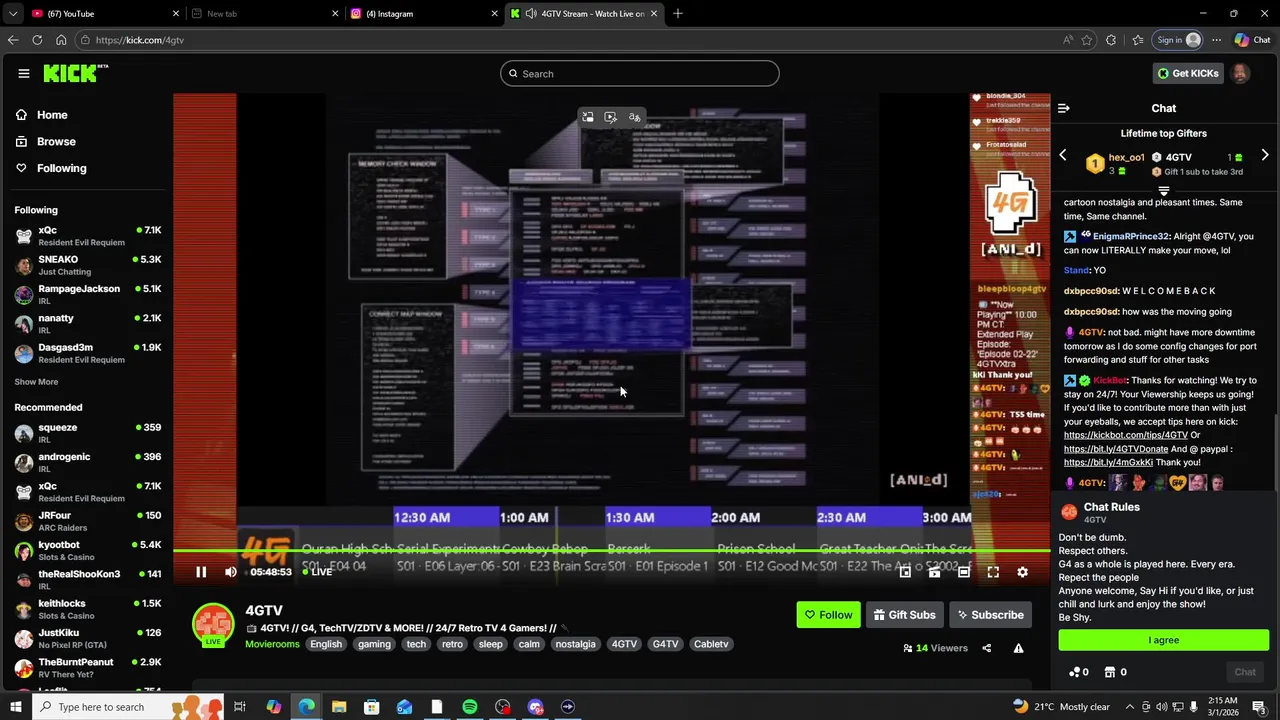This screenshot has width=1280, height=720.
Task: Mute the stream volume icon
Action: click(x=231, y=572)
